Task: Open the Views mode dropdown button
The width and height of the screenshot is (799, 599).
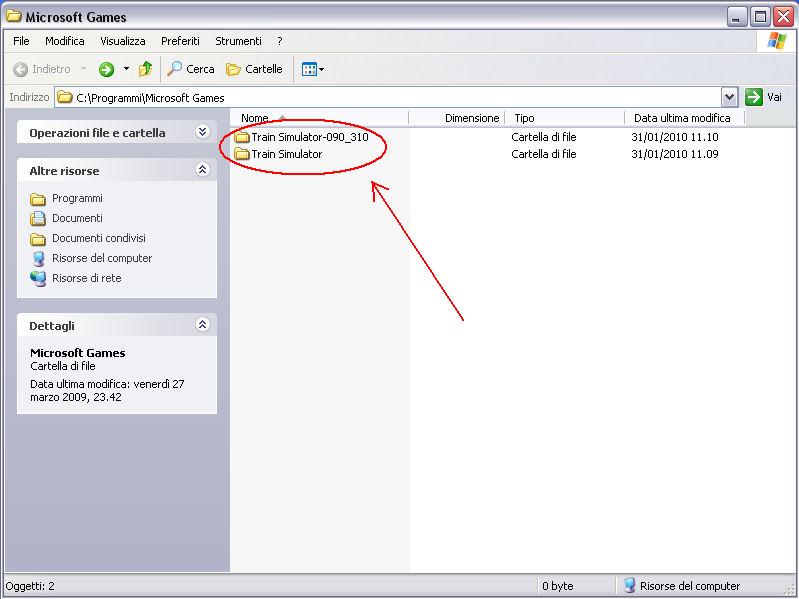Action: pyautogui.click(x=312, y=69)
